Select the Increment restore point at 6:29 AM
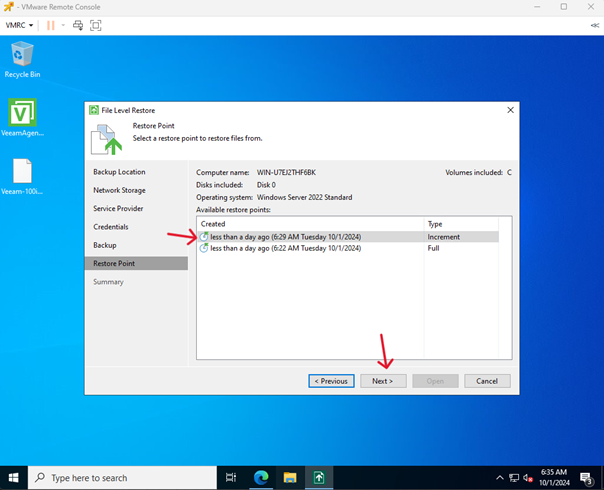The image size is (604, 490). coord(280,237)
